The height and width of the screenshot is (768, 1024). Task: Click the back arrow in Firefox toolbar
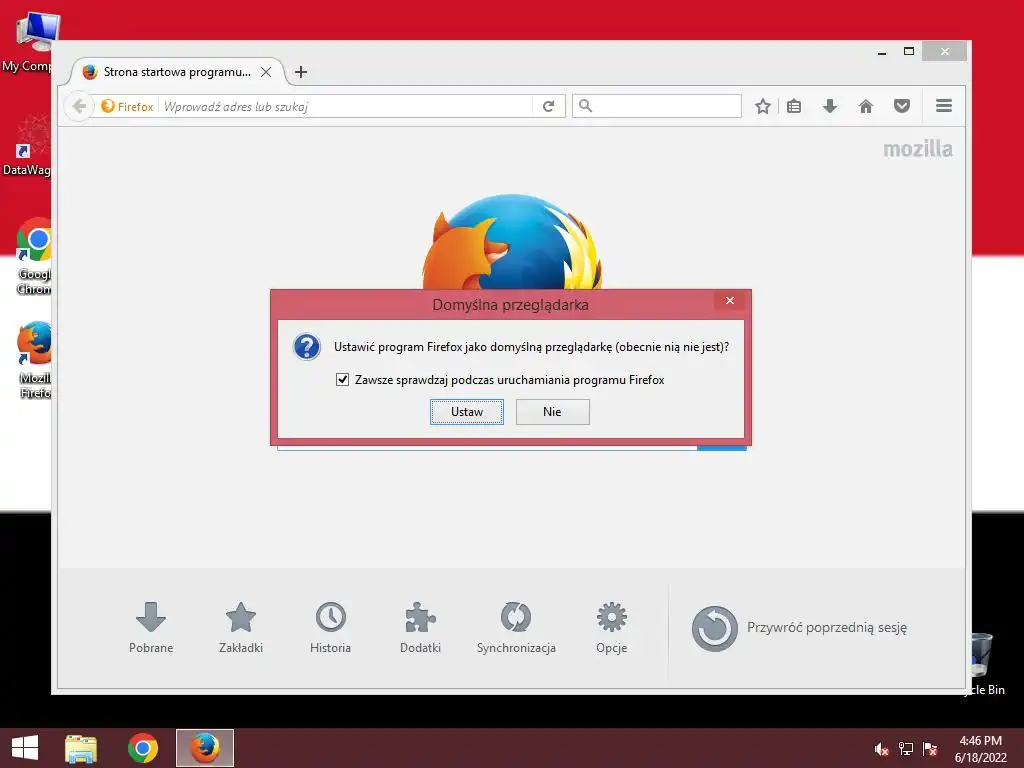coord(79,106)
